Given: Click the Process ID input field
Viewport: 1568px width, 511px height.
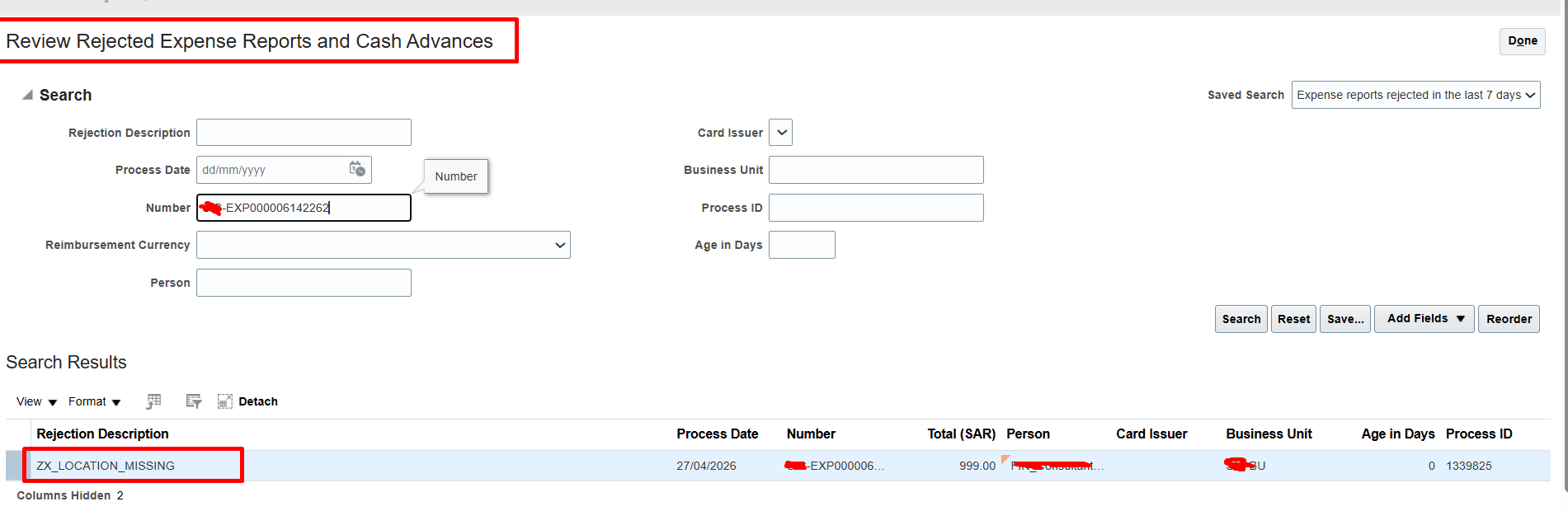Looking at the screenshot, I should click(876, 208).
